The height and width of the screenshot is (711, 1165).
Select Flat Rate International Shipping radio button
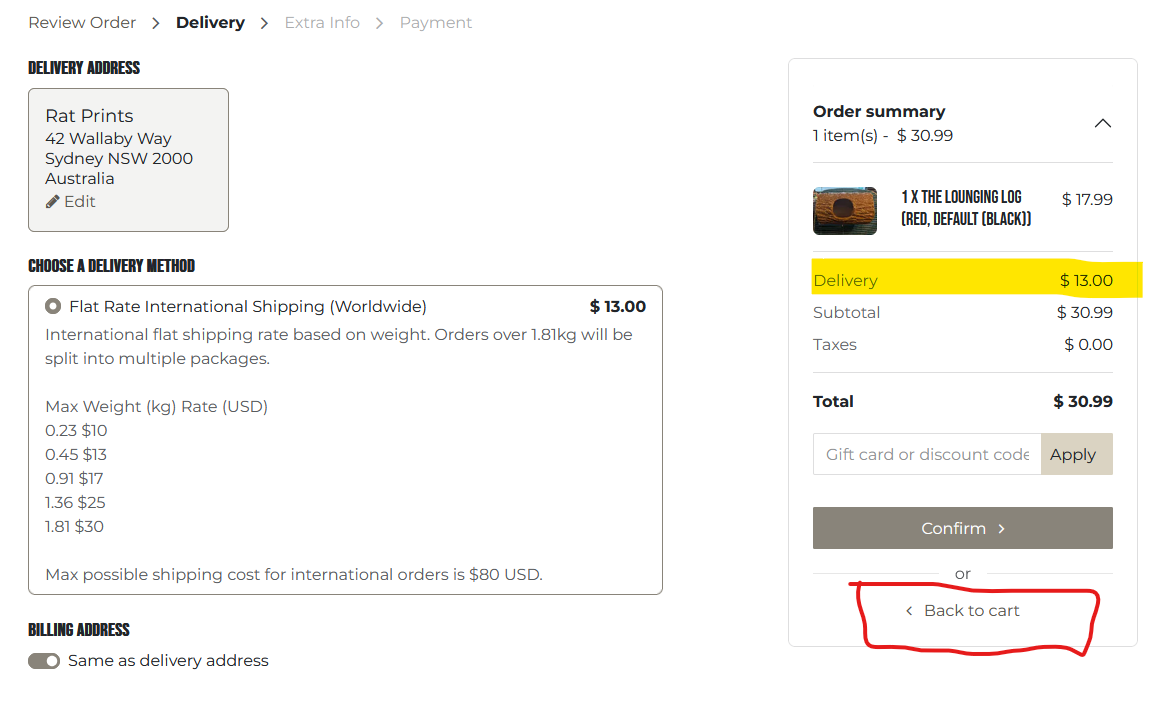tap(53, 306)
